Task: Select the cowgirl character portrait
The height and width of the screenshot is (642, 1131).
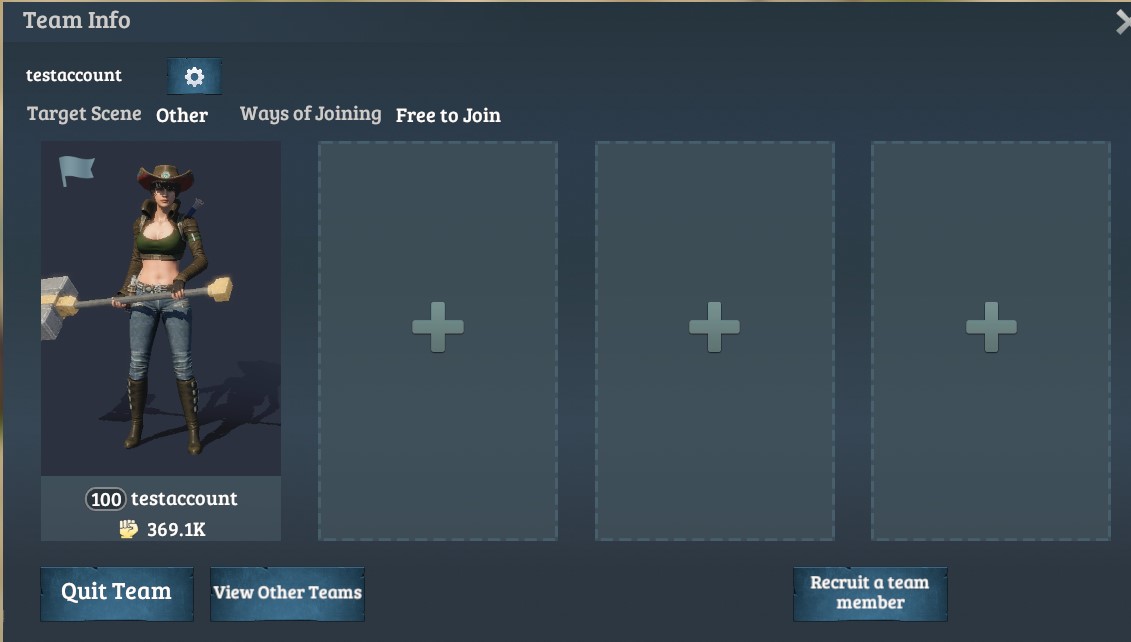Action: point(161,309)
